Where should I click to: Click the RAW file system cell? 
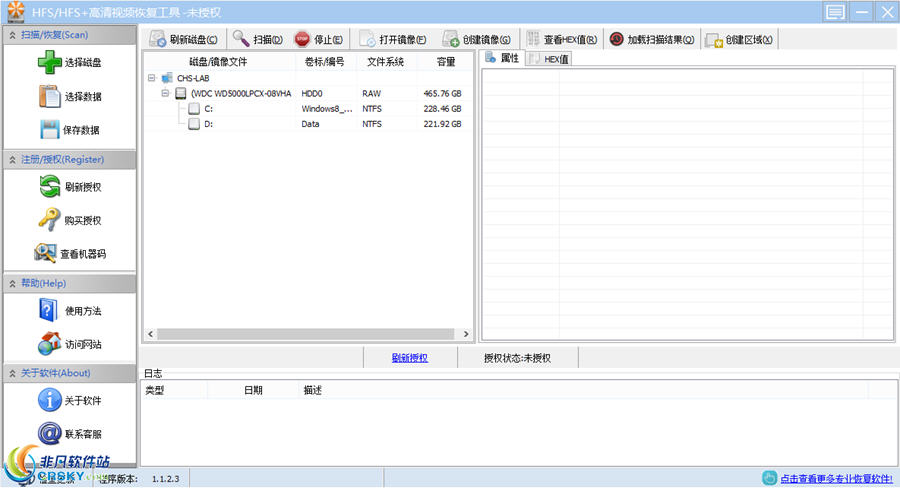click(x=371, y=93)
